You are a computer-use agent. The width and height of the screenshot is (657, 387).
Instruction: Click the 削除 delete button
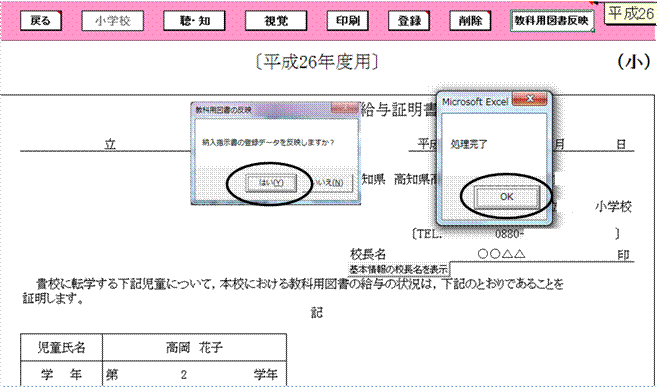click(471, 21)
